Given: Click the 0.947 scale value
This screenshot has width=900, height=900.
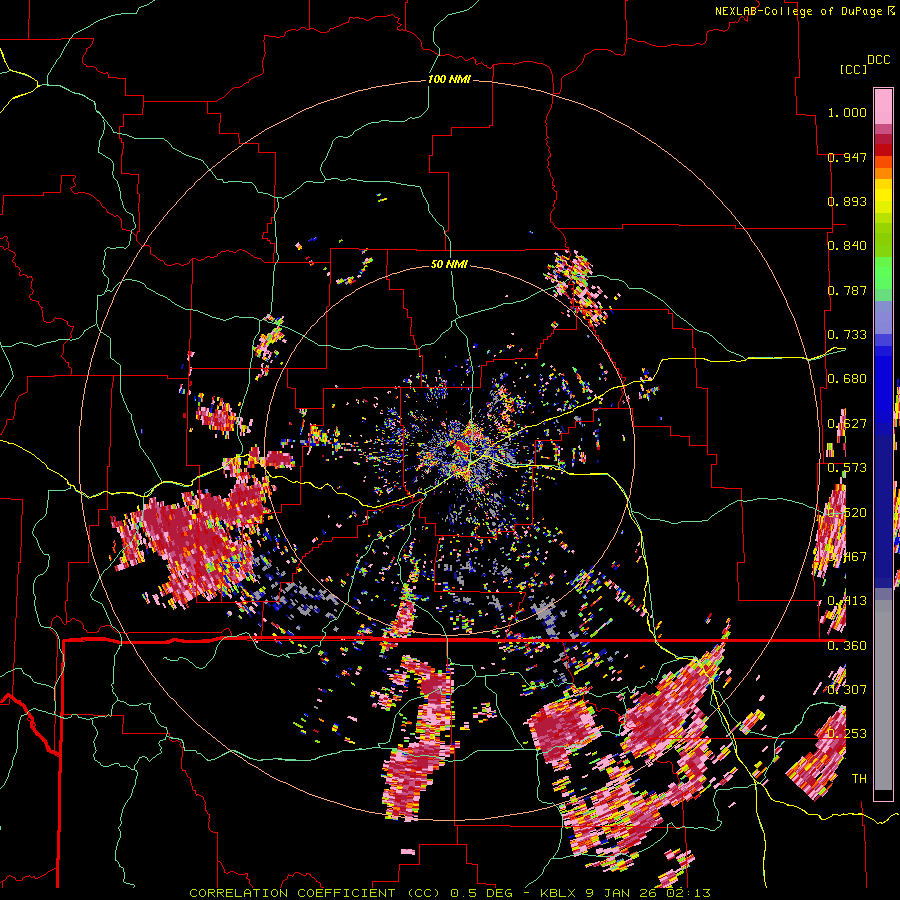Looking at the screenshot, I should pos(847,157).
